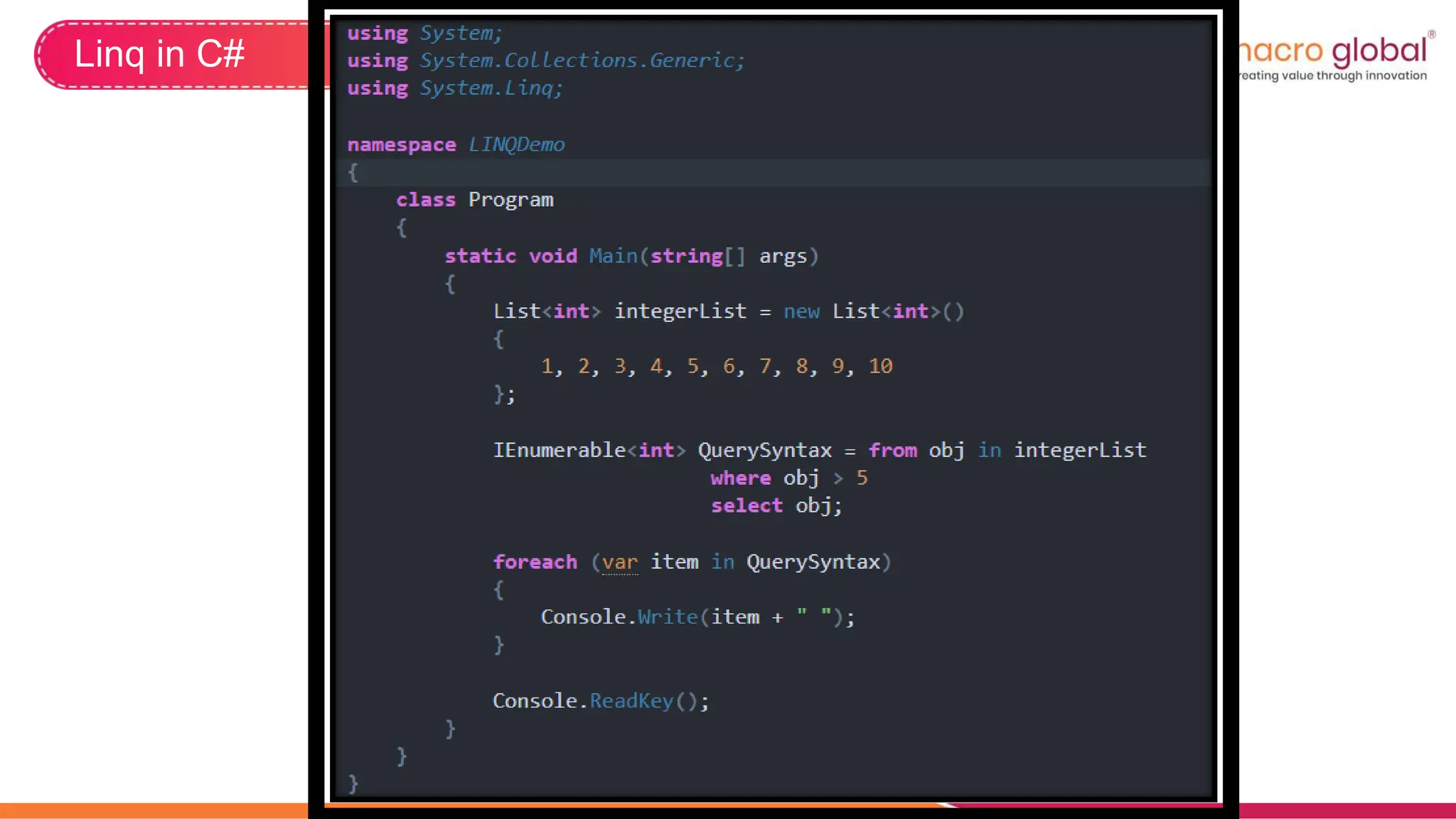Viewport: 1456px width, 819px height.
Task: Click 'Console.ReadKey();' line
Action: point(601,701)
